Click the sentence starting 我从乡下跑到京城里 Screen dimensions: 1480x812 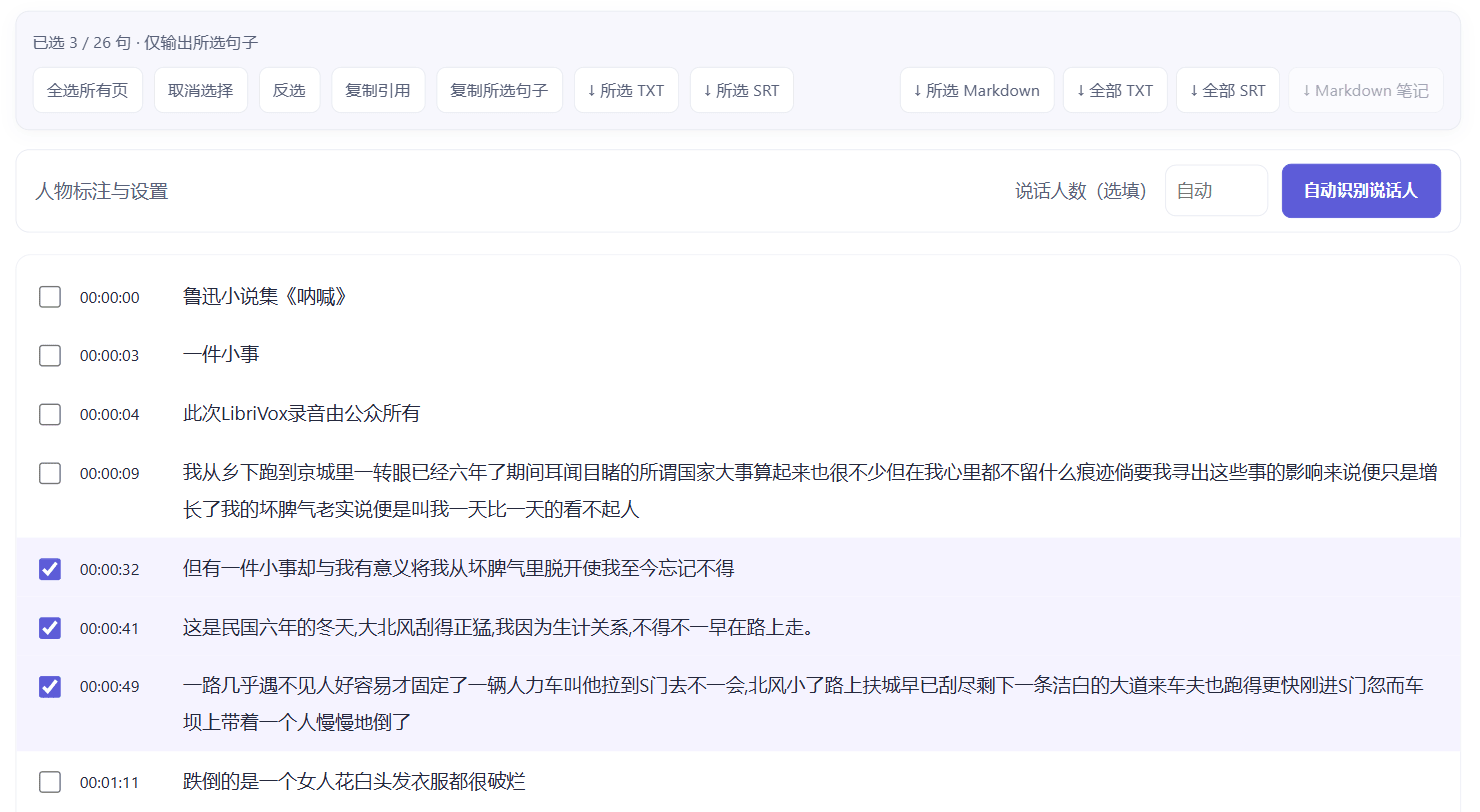pos(810,491)
